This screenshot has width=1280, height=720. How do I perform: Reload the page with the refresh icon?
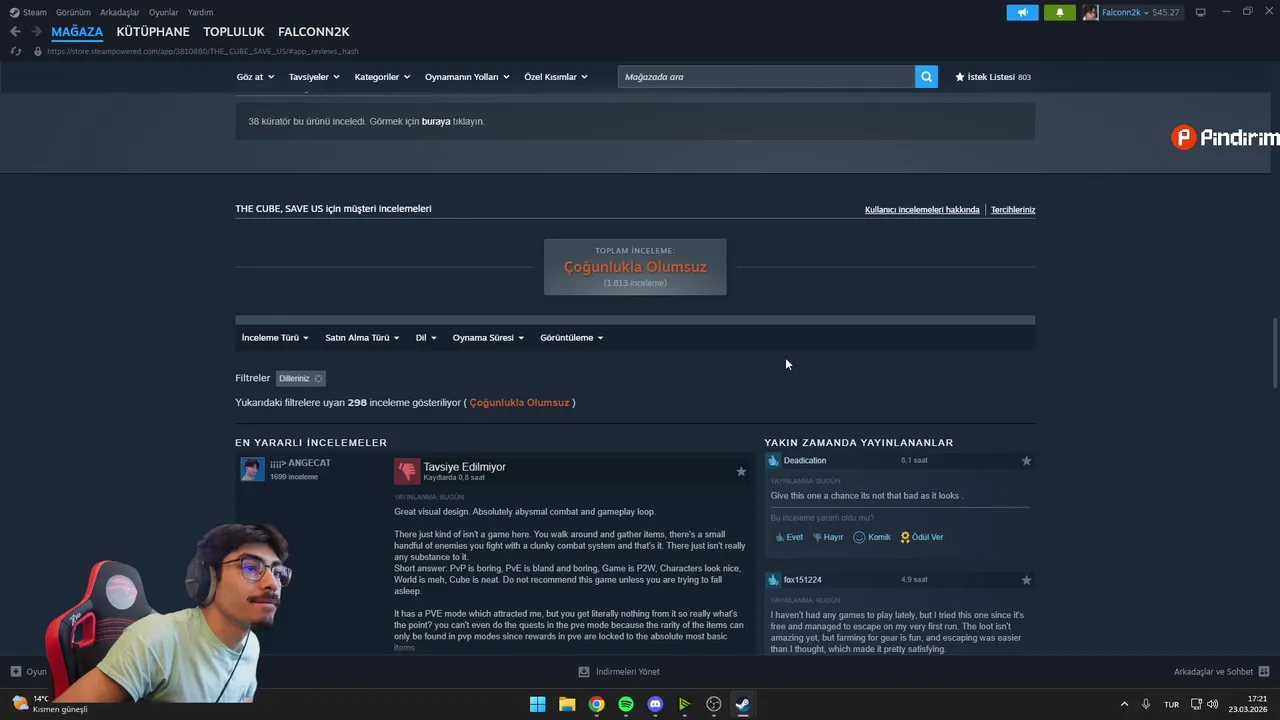coord(15,51)
